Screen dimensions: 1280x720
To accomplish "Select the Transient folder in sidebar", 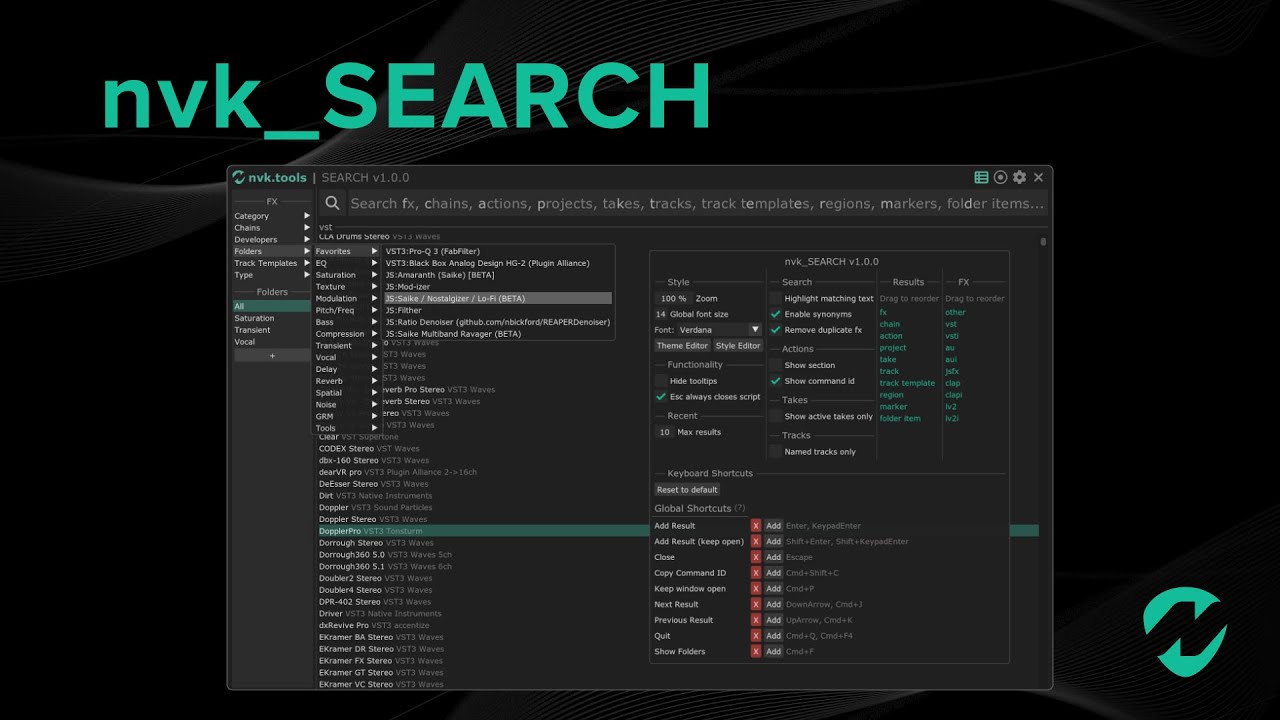I will pyautogui.click(x=272, y=330).
